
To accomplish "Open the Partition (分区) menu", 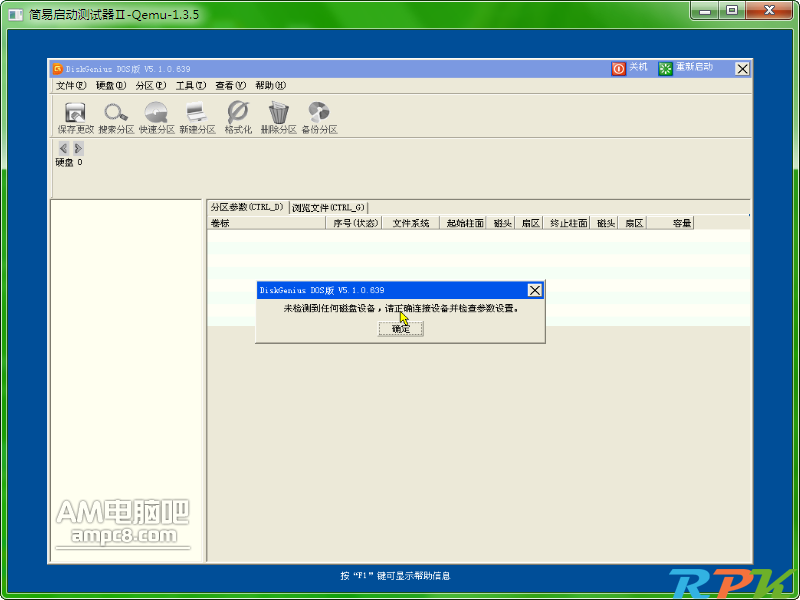I will point(151,86).
